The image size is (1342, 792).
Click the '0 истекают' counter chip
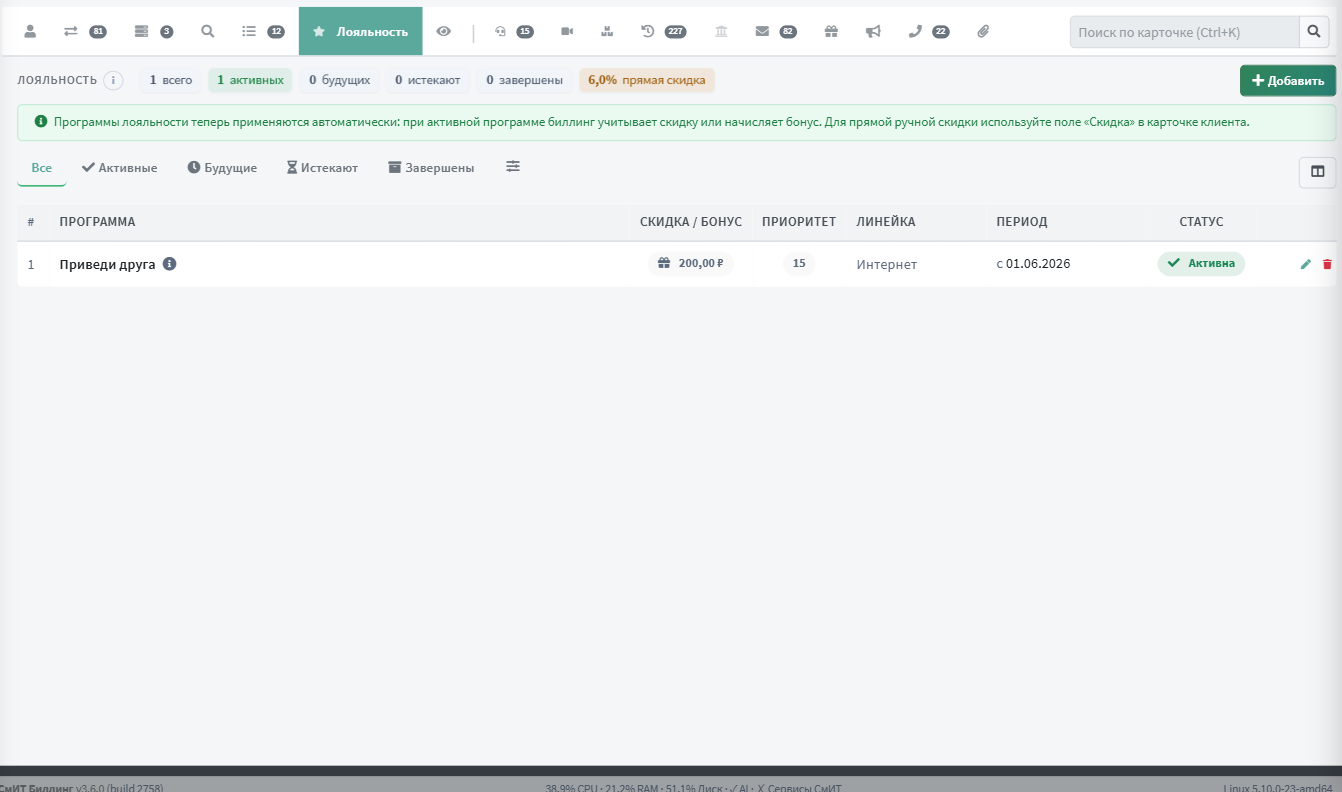(x=428, y=80)
